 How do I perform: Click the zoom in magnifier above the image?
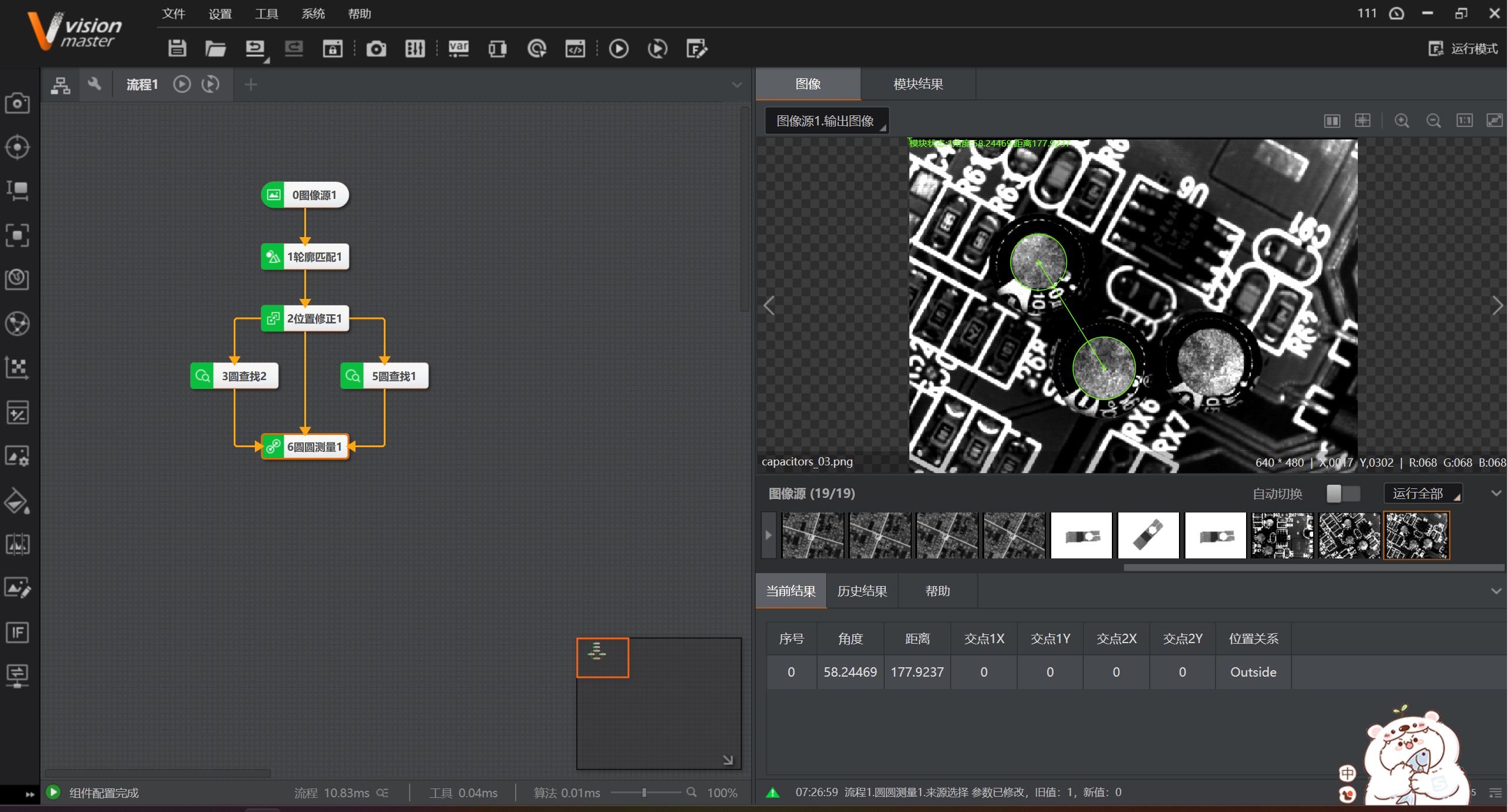[x=1401, y=121]
